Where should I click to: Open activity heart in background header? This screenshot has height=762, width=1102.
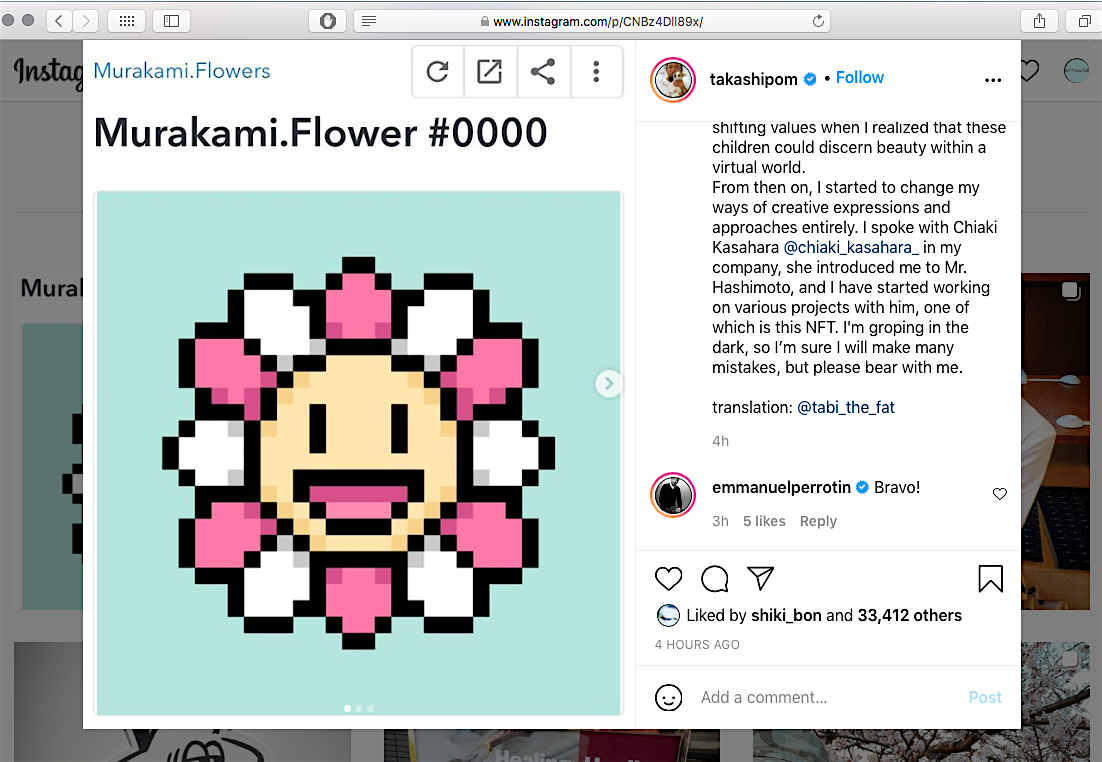(x=1030, y=70)
